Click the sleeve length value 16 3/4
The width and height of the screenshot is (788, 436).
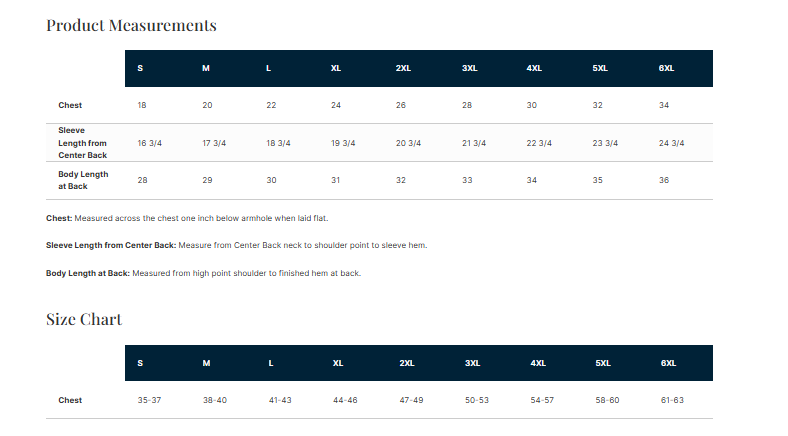[150, 143]
